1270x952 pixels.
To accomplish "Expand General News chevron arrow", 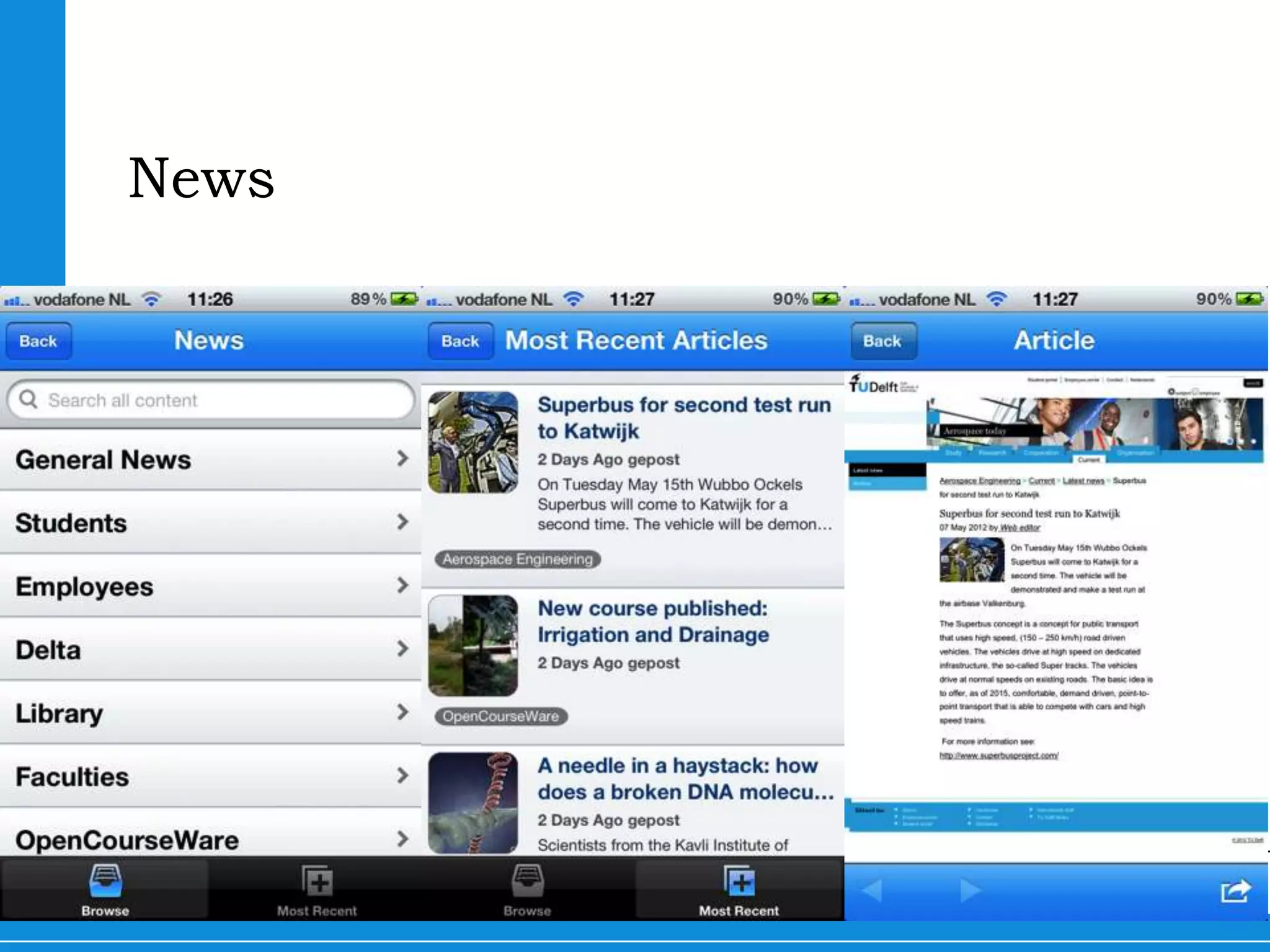I will (x=402, y=459).
